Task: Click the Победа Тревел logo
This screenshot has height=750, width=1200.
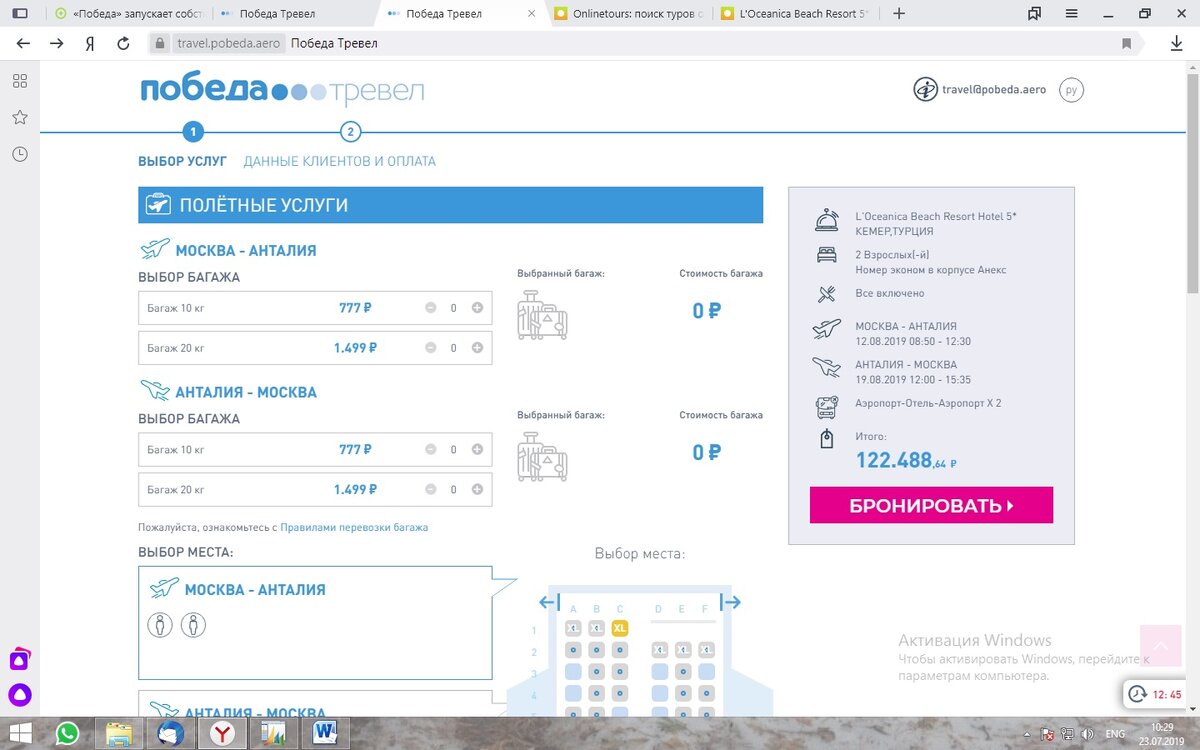Action: 282,90
